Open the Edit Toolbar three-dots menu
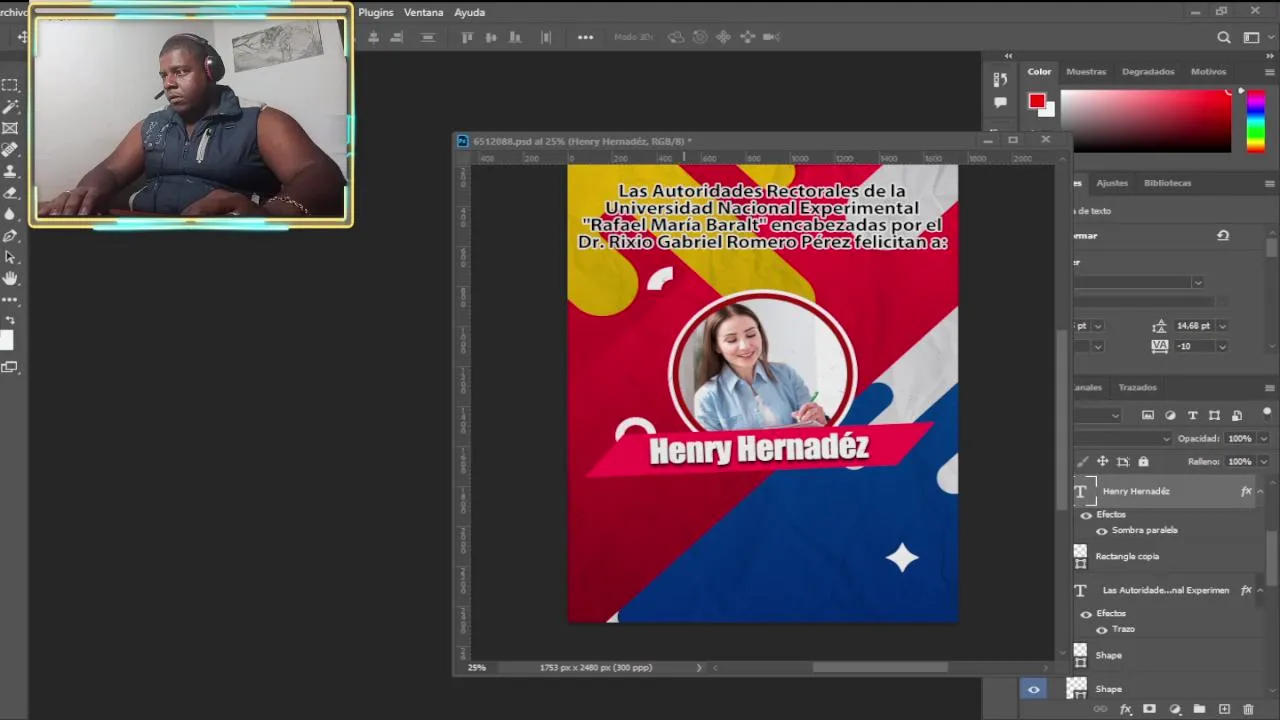 point(10,300)
